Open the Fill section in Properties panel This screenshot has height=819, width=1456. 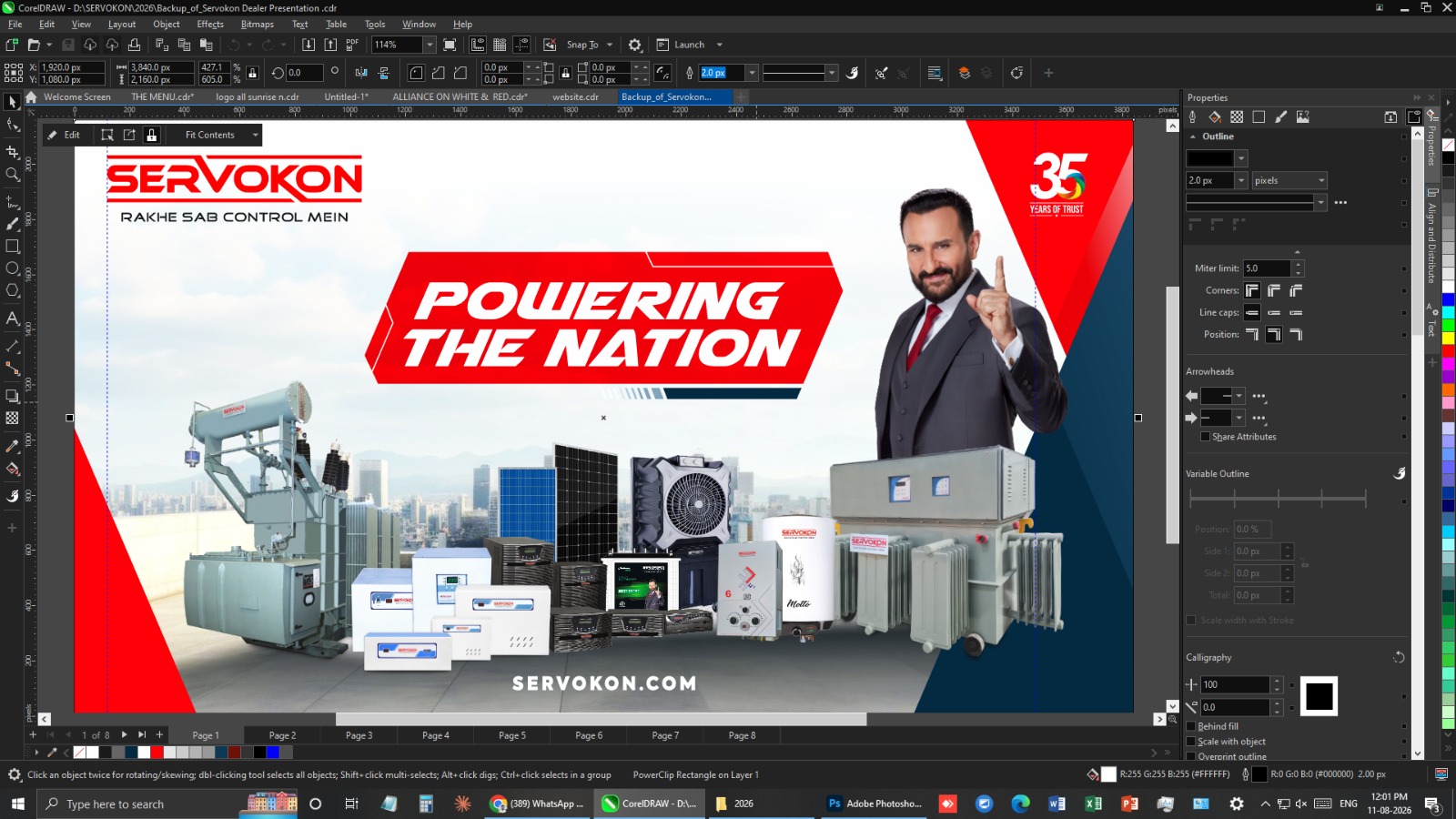point(1215,116)
